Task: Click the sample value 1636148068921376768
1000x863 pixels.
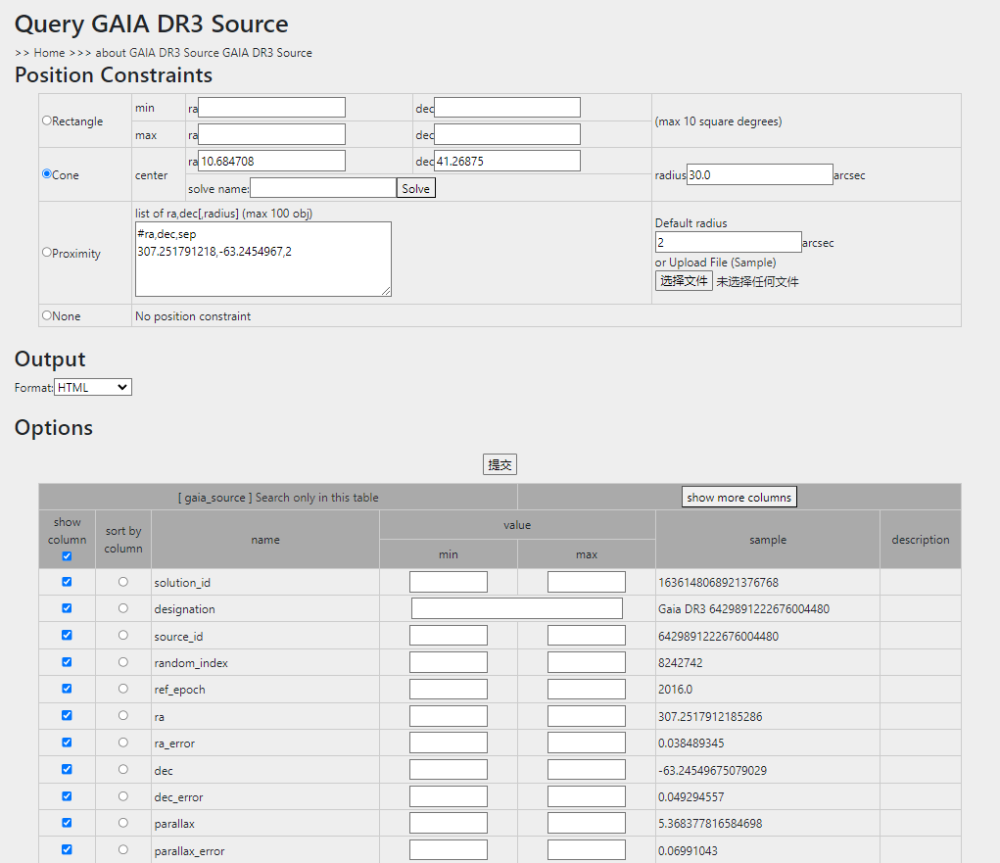Action: pos(718,582)
